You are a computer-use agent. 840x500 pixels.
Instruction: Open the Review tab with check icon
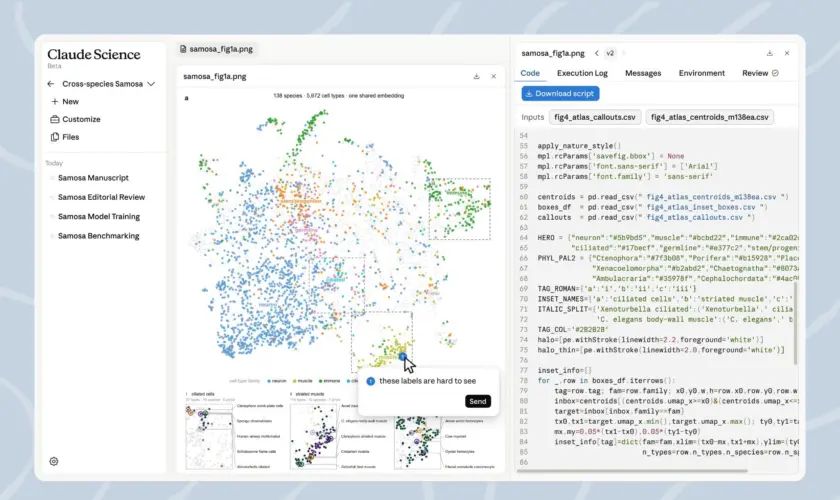click(x=760, y=73)
